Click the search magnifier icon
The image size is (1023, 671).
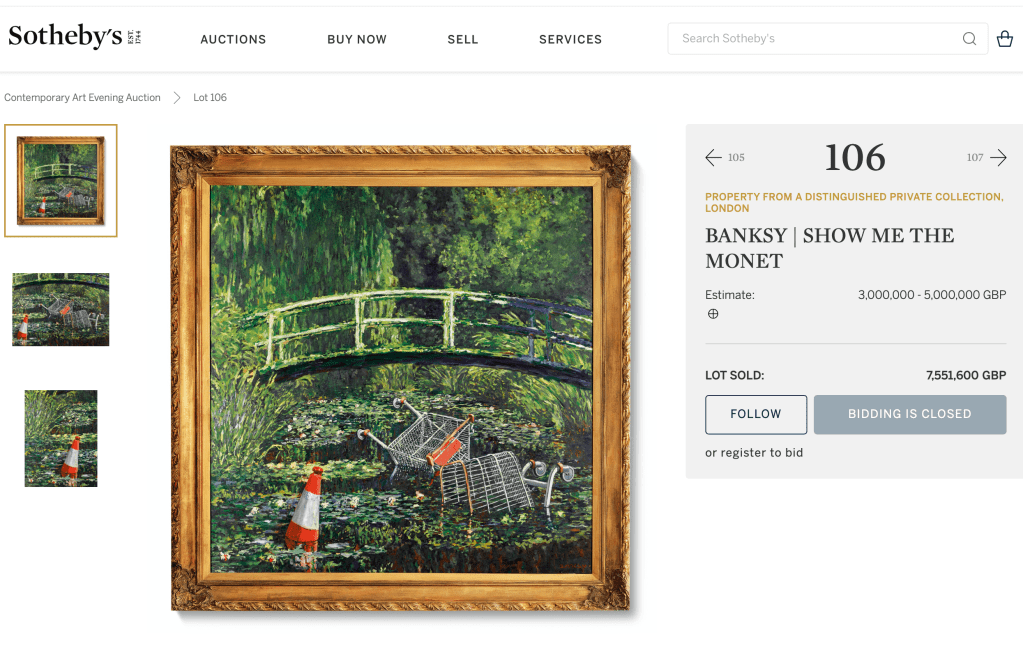pyautogui.click(x=969, y=39)
